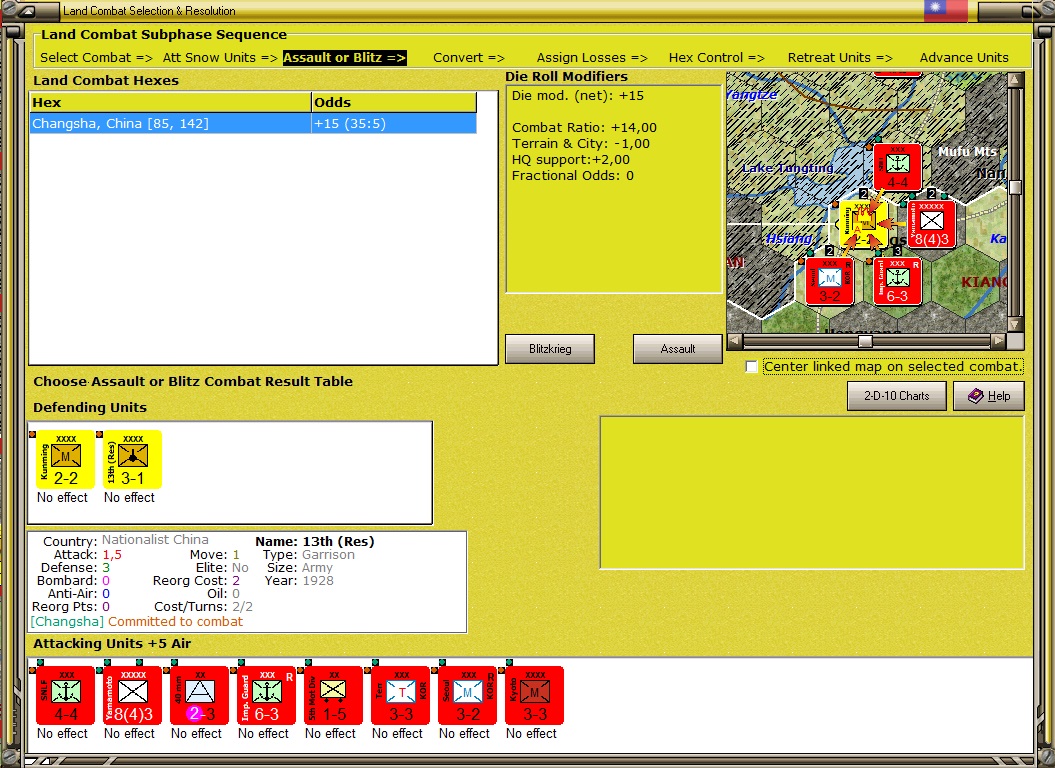Click the Die mod. (net): +15 text

(x=577, y=96)
